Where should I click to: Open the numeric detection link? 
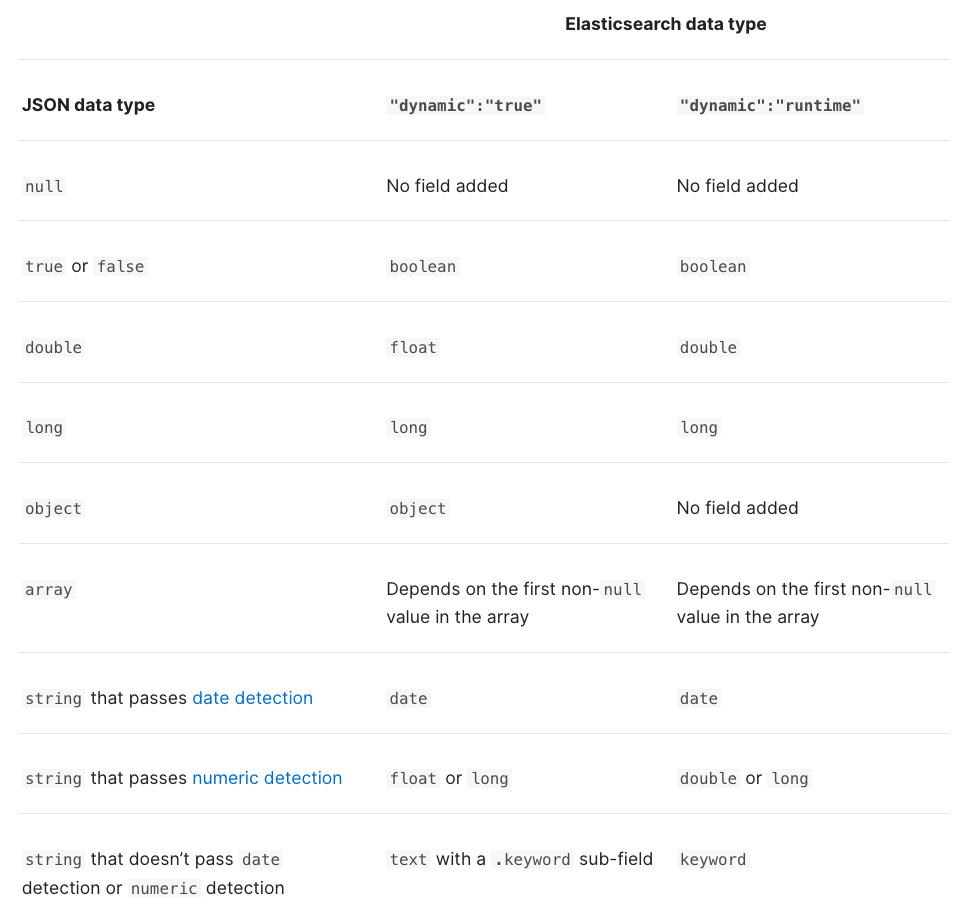coord(267,778)
